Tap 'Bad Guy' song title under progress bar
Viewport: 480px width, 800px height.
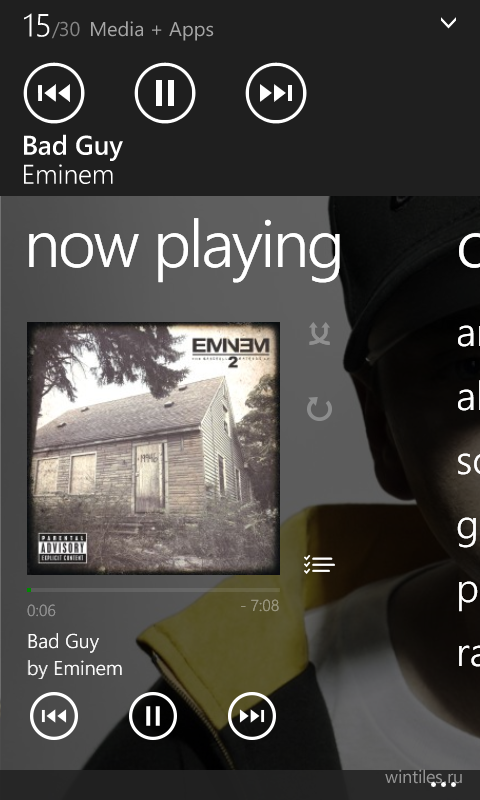click(63, 642)
